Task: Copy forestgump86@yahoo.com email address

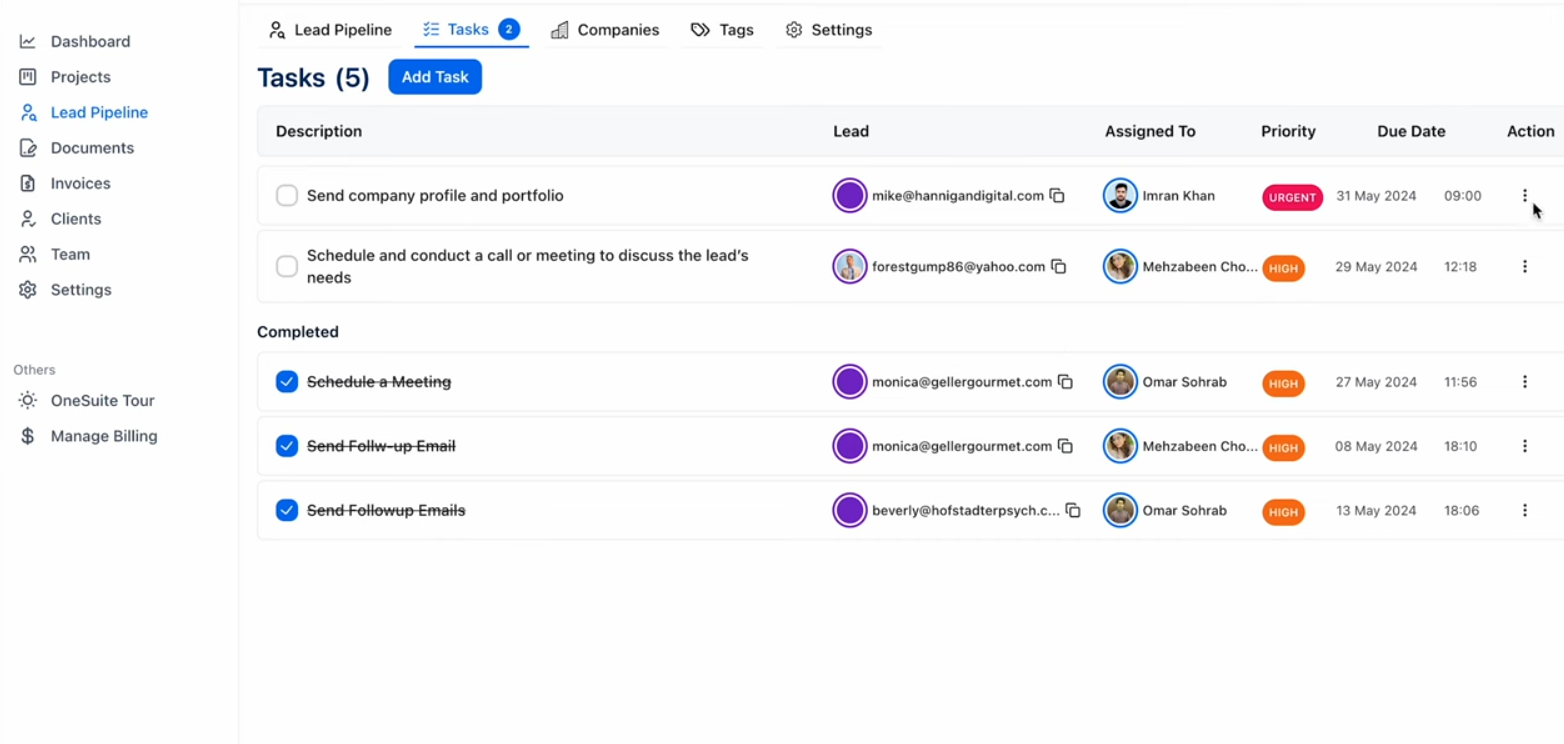Action: coord(1060,267)
